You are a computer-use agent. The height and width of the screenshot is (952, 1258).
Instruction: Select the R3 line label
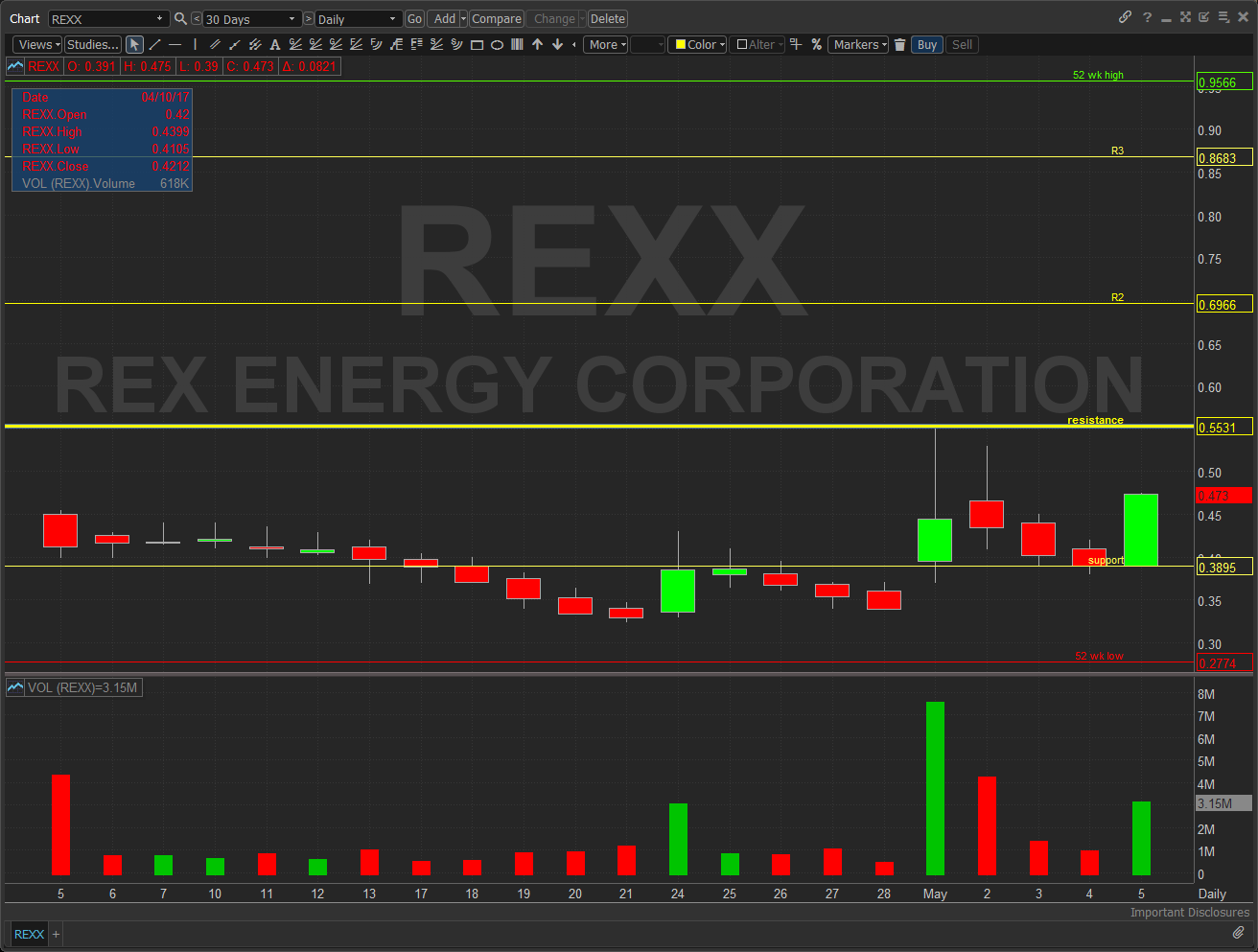pos(1117,151)
